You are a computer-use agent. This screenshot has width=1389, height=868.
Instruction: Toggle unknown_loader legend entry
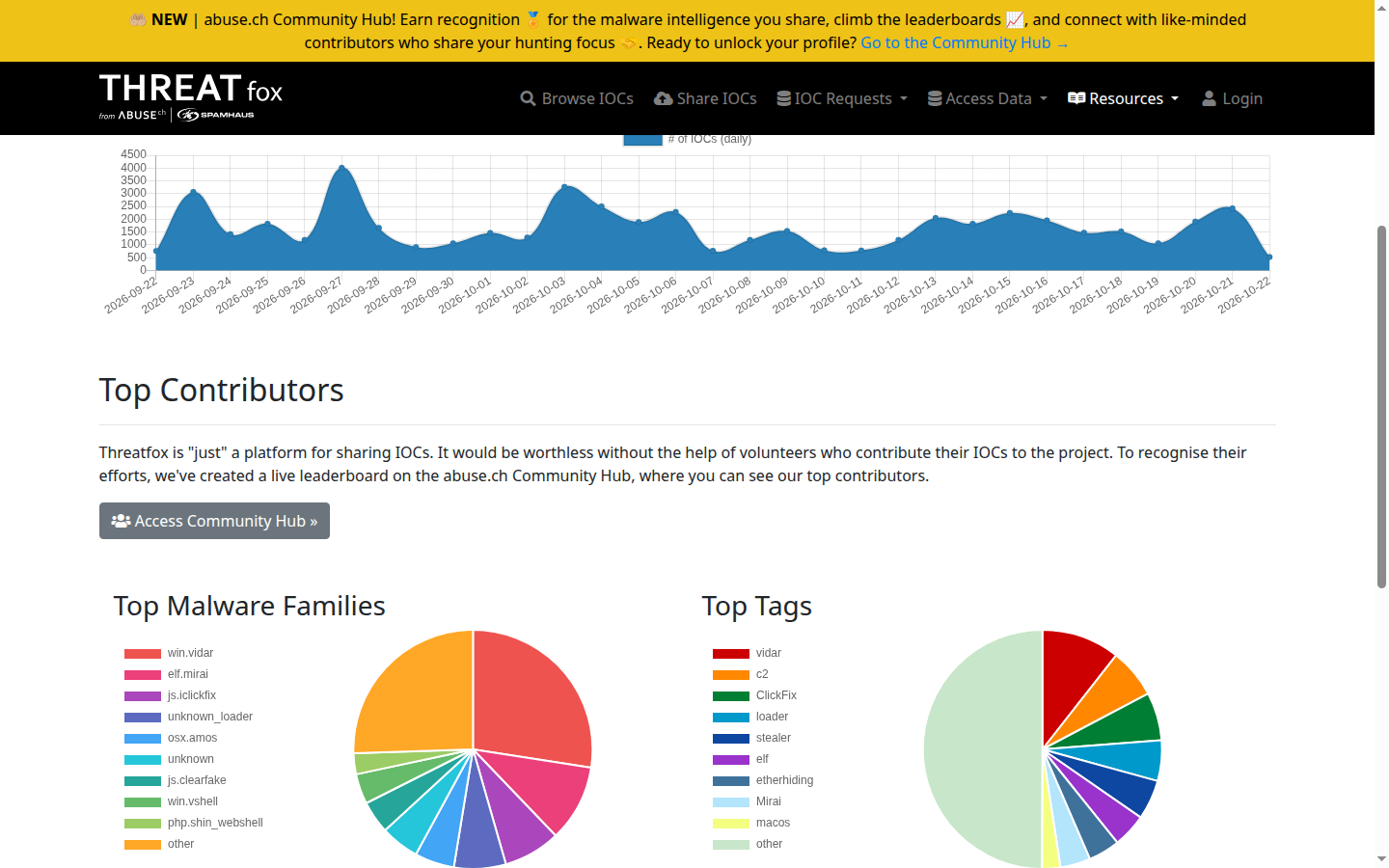point(188,717)
